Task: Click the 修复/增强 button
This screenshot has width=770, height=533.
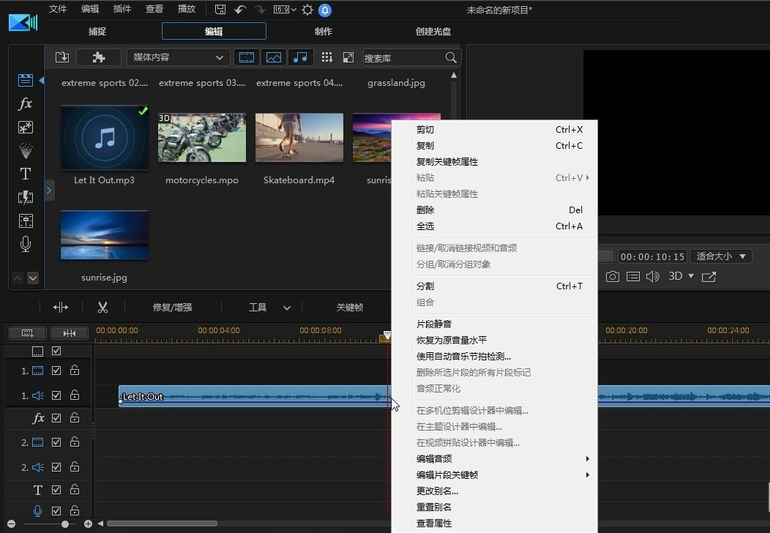Action: point(172,307)
